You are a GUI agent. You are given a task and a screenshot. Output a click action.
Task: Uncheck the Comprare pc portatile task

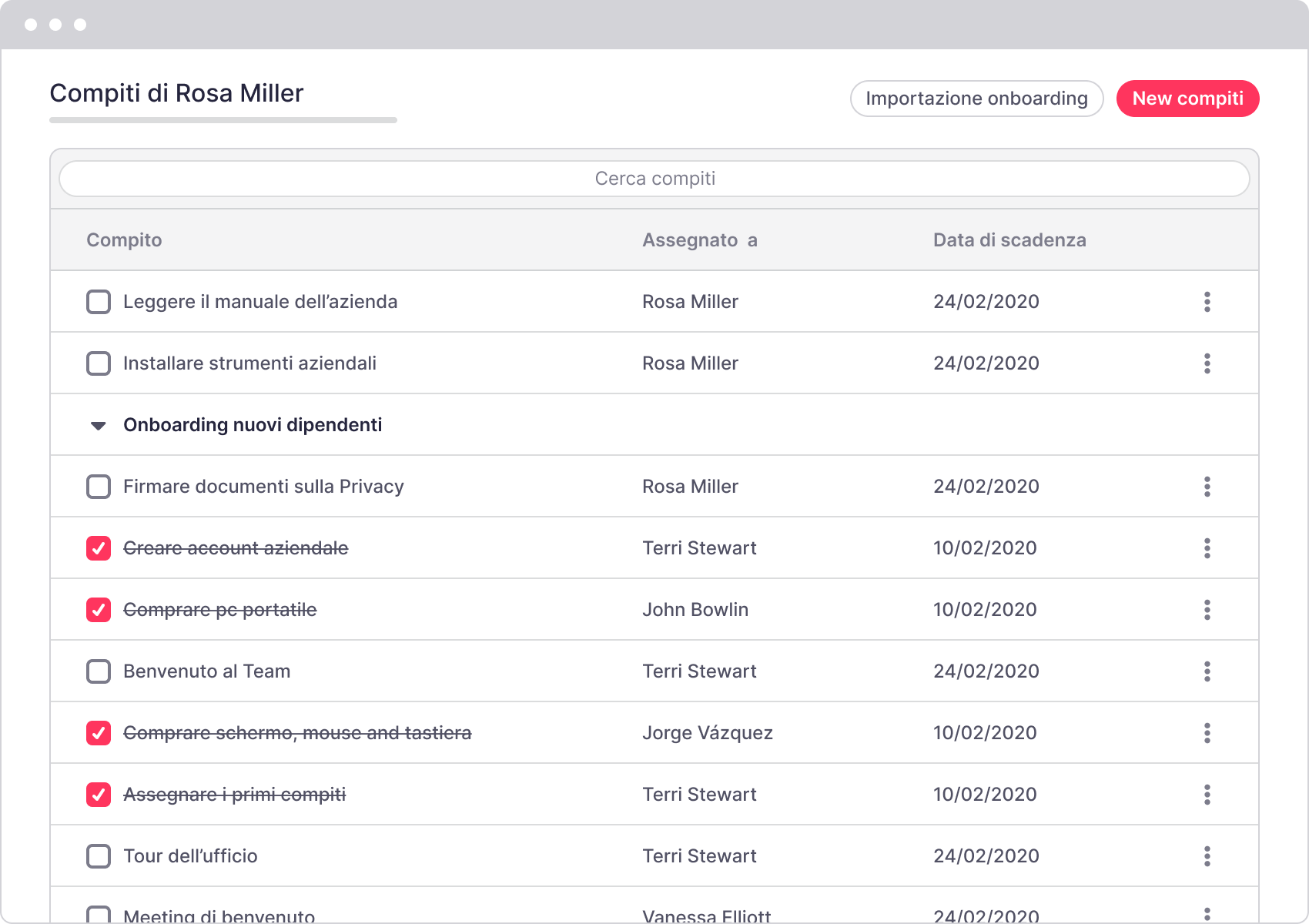[x=99, y=610]
